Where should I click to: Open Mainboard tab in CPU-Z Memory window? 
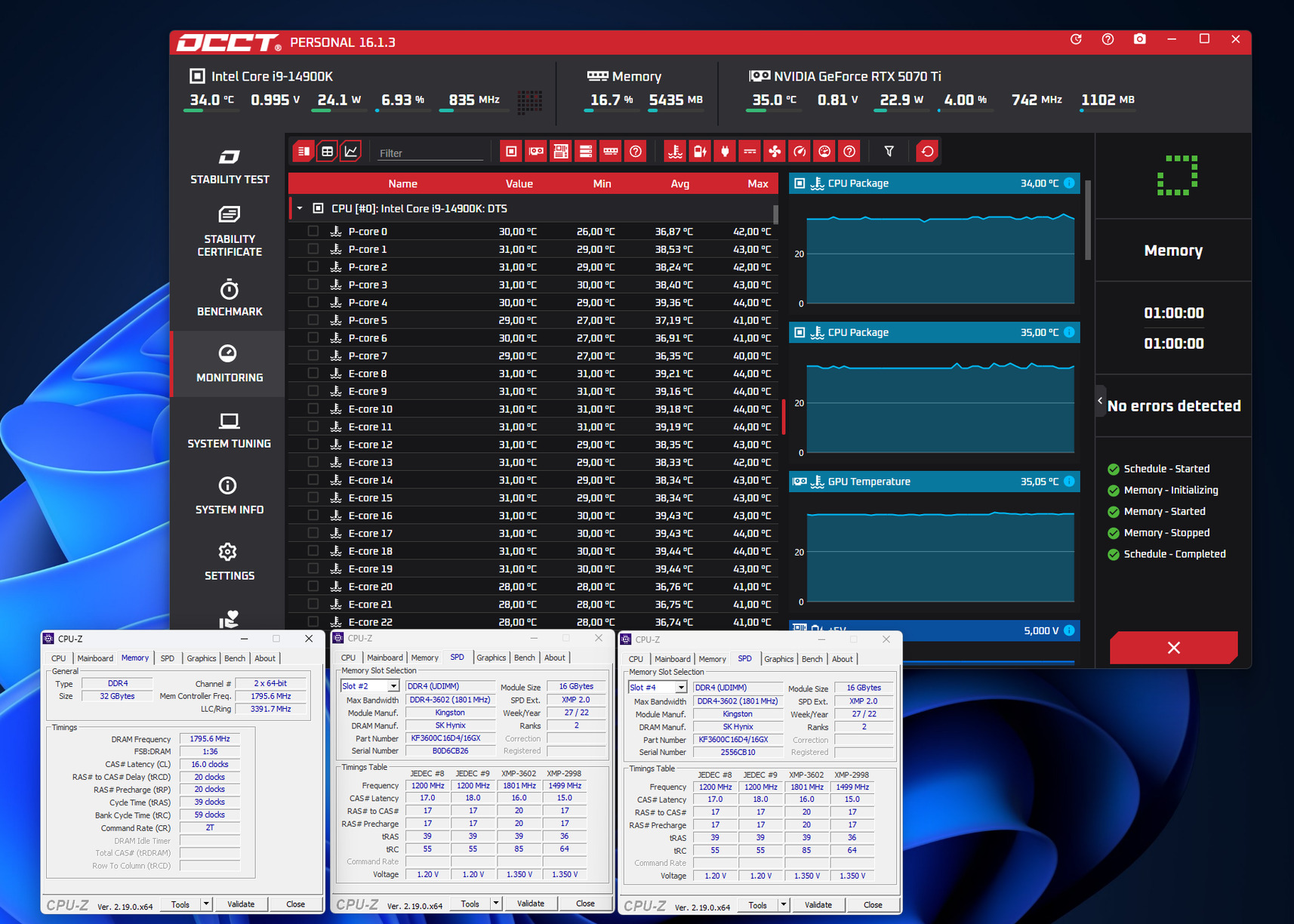click(x=95, y=658)
